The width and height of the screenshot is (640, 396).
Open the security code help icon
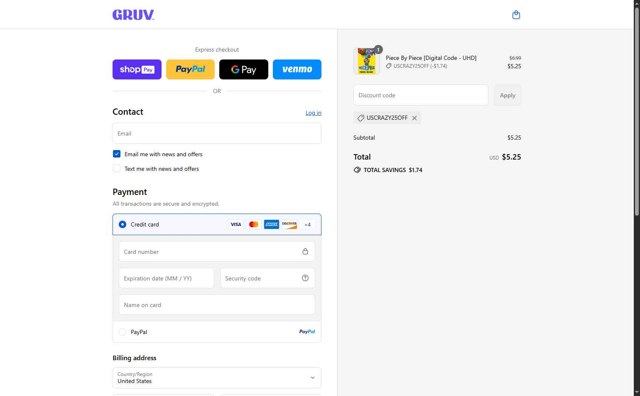[305, 278]
